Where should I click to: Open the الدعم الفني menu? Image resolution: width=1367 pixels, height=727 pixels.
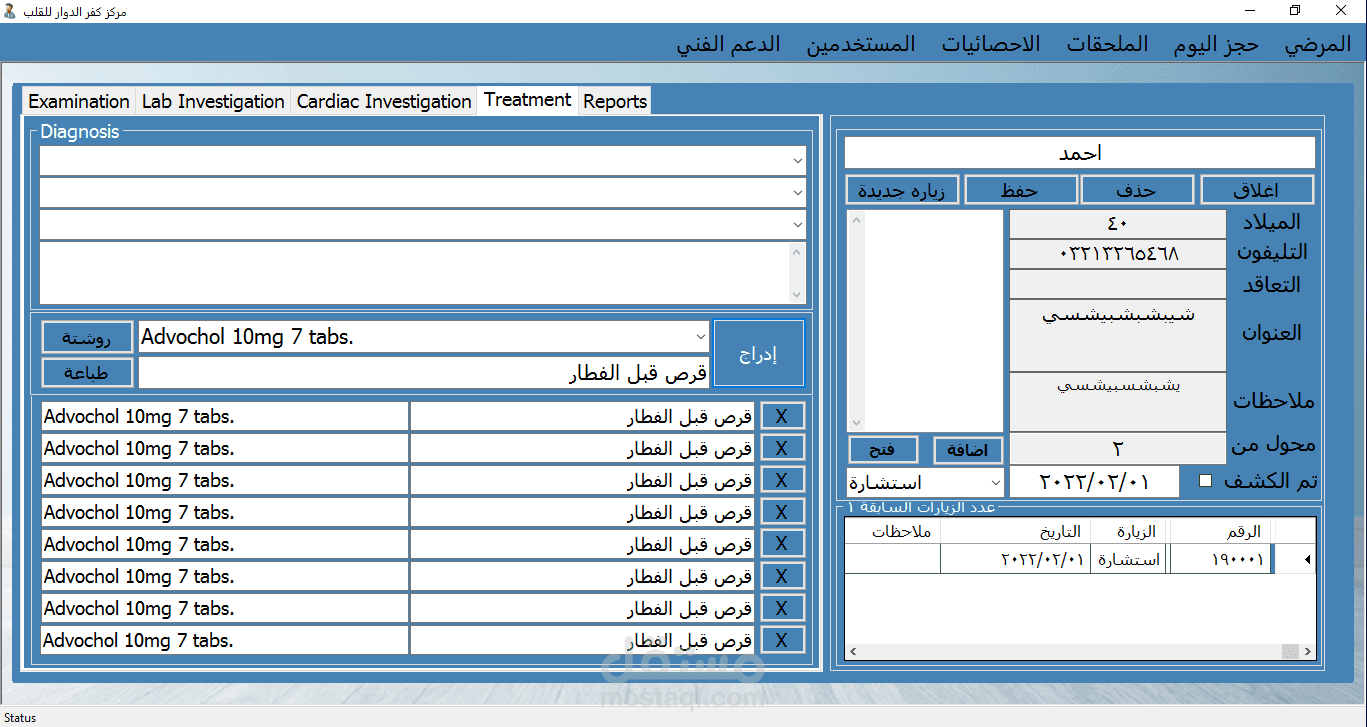point(729,44)
